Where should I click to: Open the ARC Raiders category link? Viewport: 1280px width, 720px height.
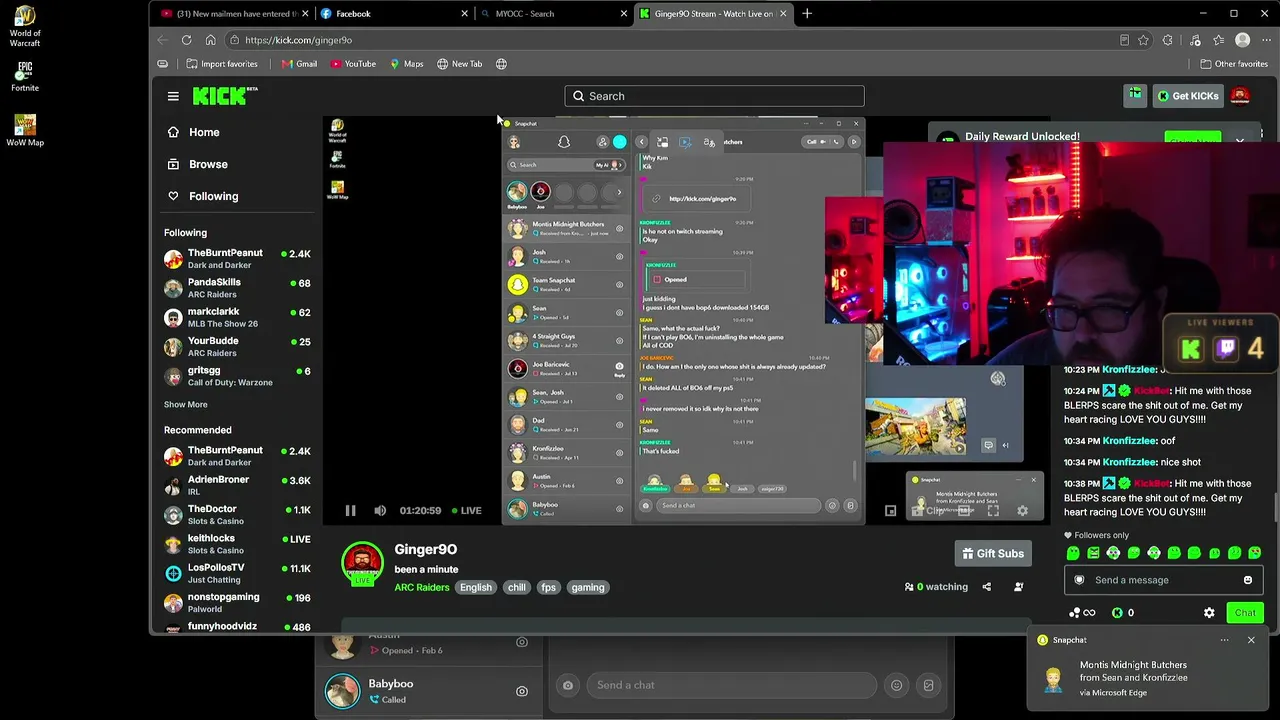[x=422, y=588]
